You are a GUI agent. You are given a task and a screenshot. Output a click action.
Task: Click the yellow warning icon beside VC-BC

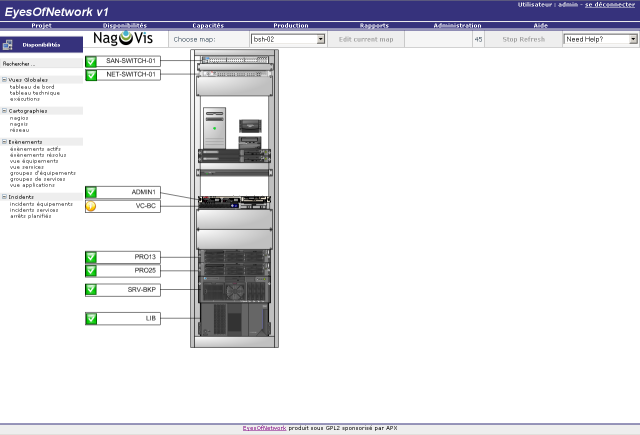coord(91,206)
